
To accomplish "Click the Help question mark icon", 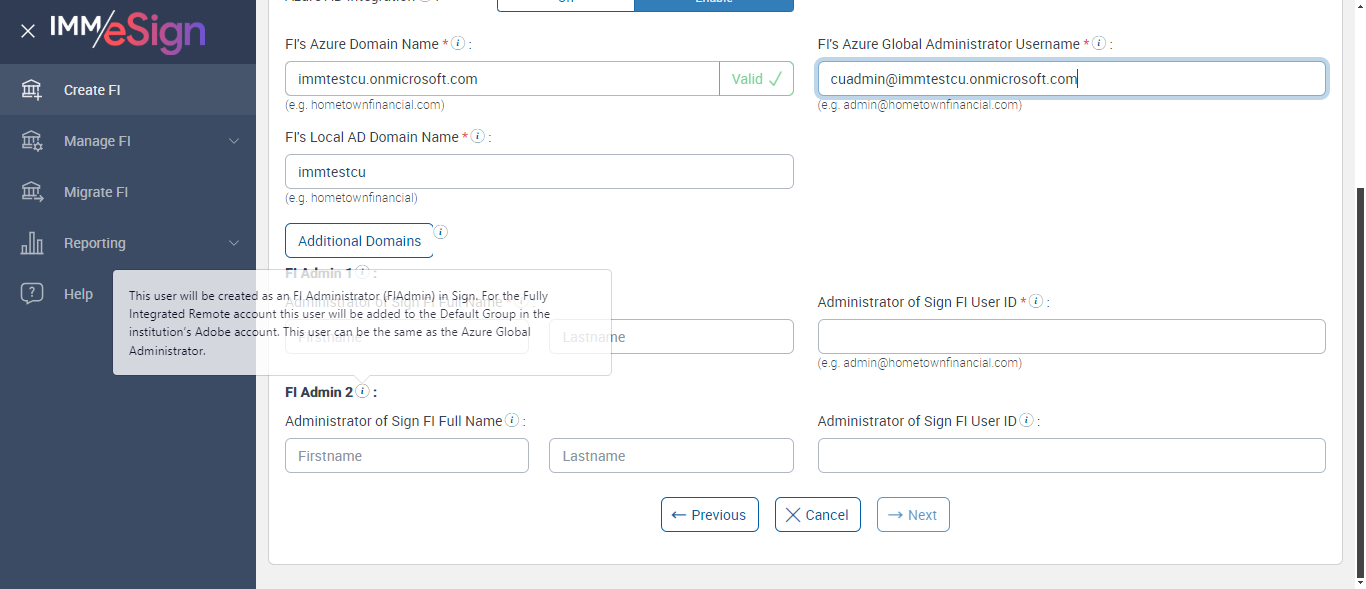I will [x=32, y=294].
